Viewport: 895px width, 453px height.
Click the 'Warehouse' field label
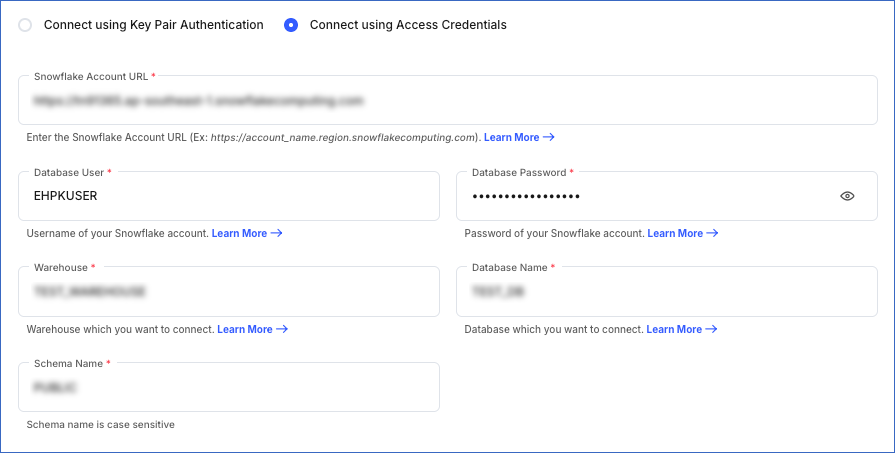point(61,268)
